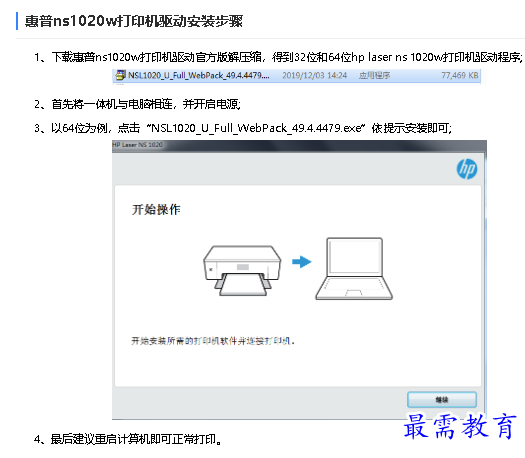Click the file date 2019/12/03 14:24
The image size is (525, 458).
(x=314, y=75)
